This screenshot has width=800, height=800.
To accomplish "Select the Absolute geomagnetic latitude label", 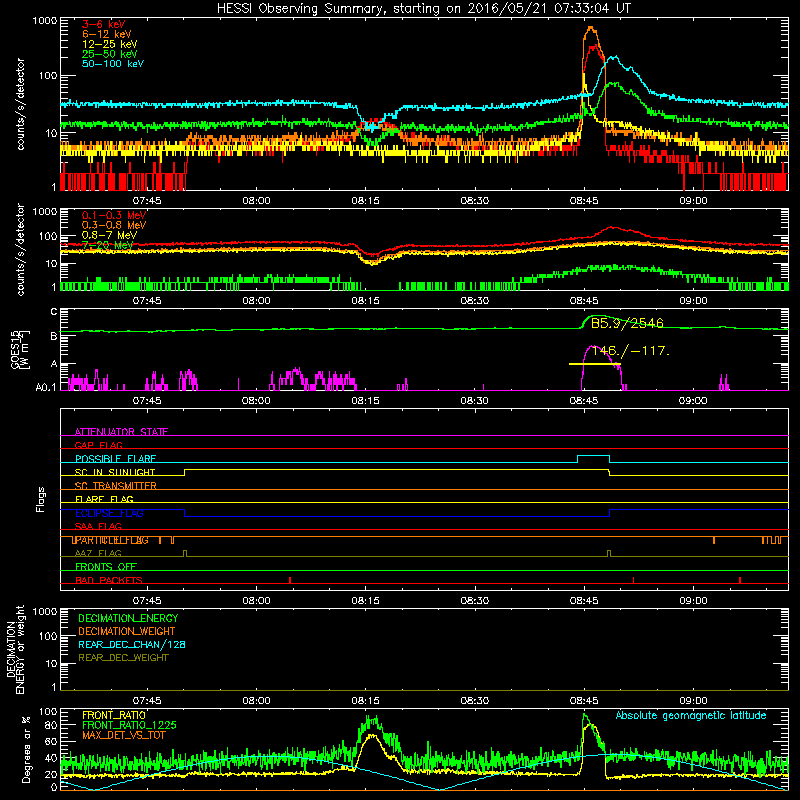I will (x=691, y=716).
